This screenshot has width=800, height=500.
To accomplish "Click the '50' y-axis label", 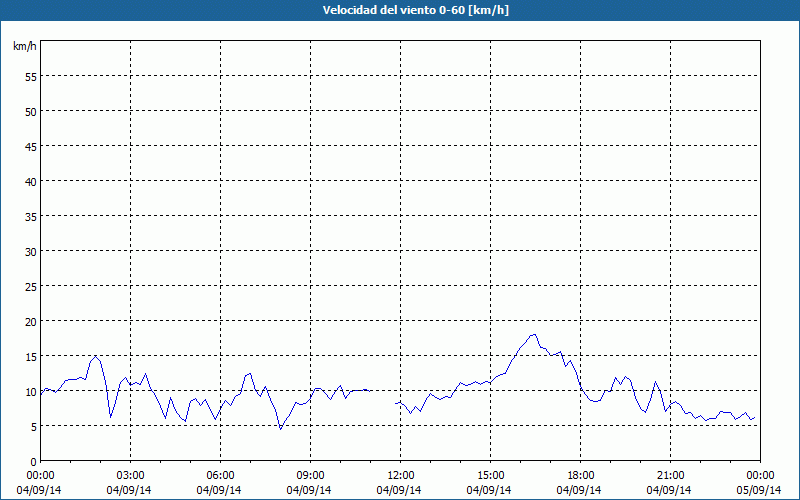I will (x=31, y=112).
